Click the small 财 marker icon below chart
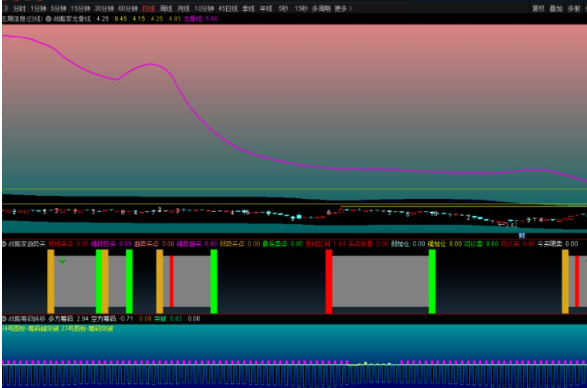The width and height of the screenshot is (587, 388). pos(522,235)
